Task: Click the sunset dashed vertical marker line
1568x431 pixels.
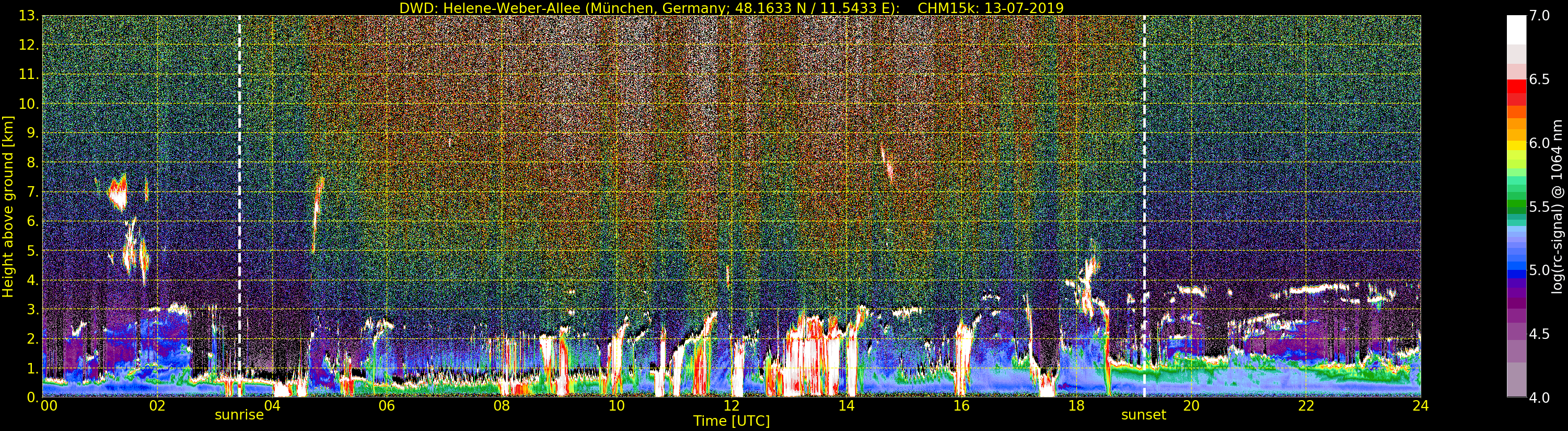Action: (1144, 206)
